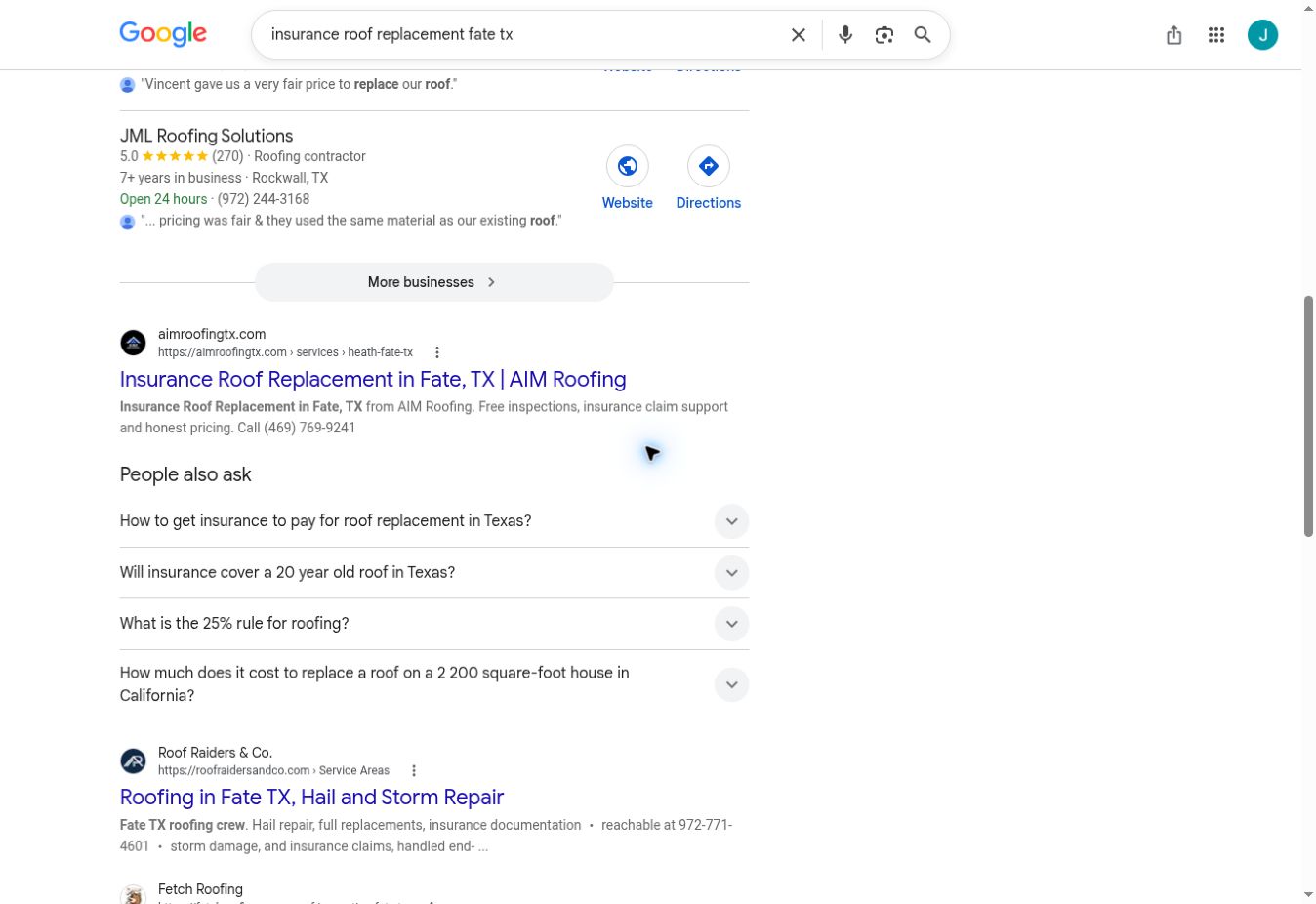Expand 'How to get insurance to pay' question
Image resolution: width=1316 pixels, height=904 pixels.
click(434, 521)
